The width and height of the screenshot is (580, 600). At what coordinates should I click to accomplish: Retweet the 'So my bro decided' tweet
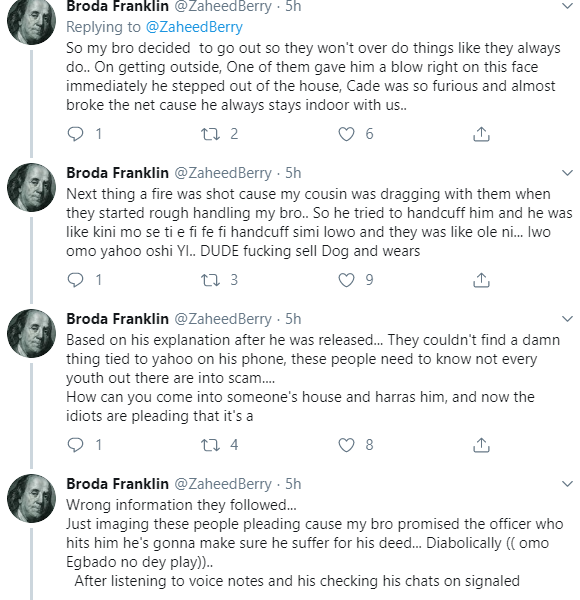[x=210, y=134]
